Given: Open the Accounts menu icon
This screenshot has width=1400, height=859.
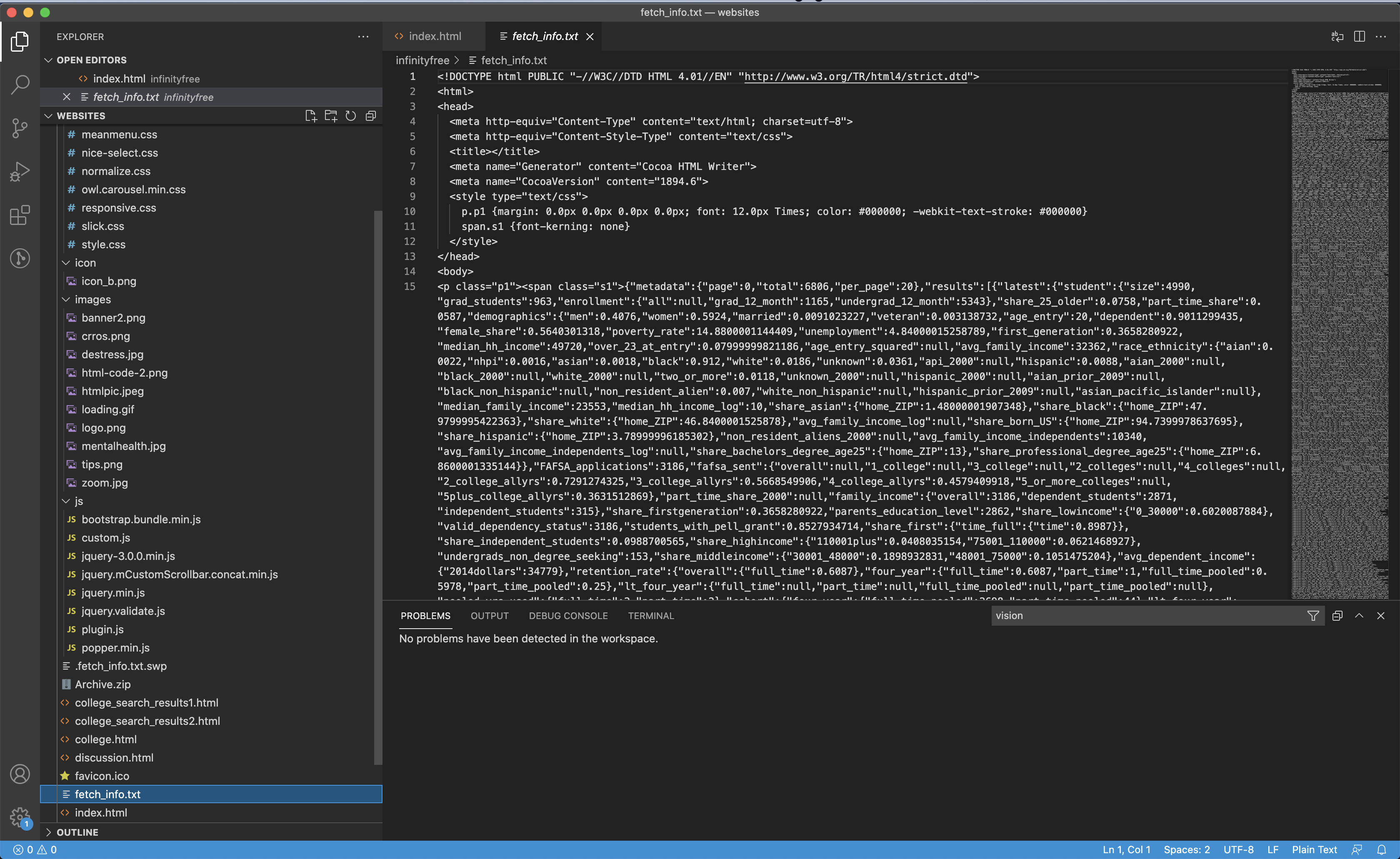Looking at the screenshot, I should [20, 774].
